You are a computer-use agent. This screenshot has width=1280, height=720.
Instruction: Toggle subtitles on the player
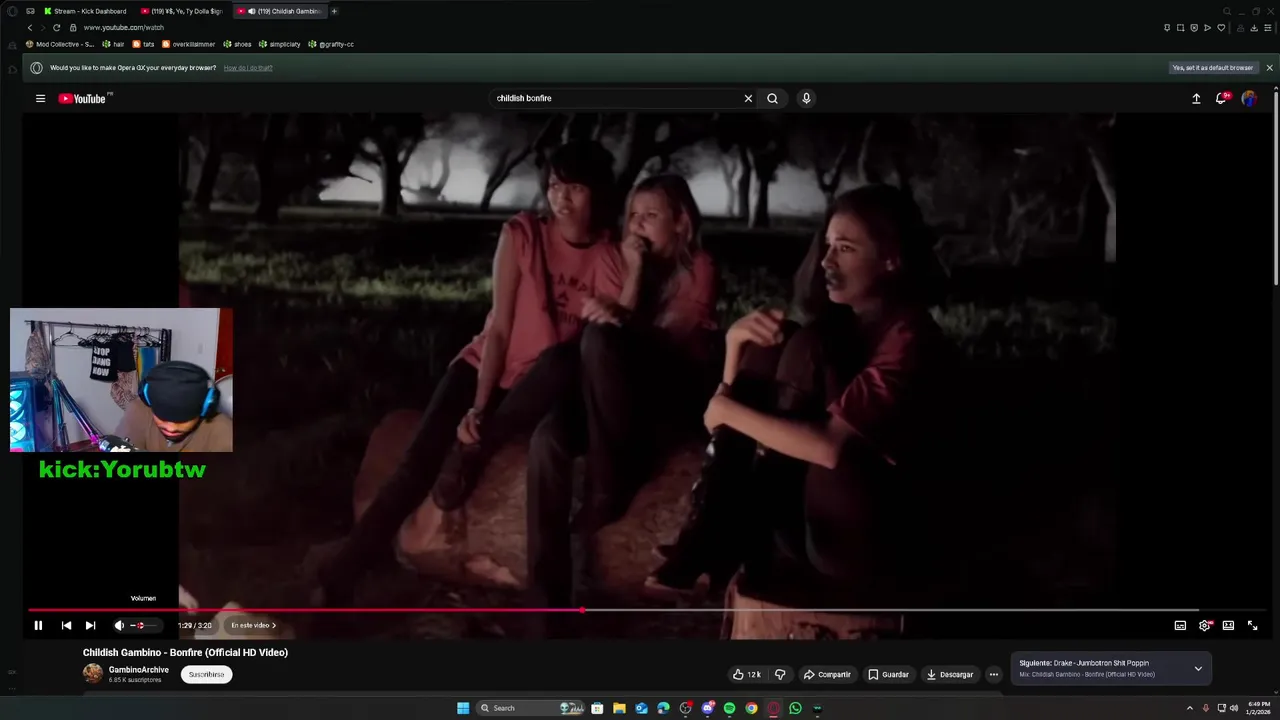click(1180, 625)
